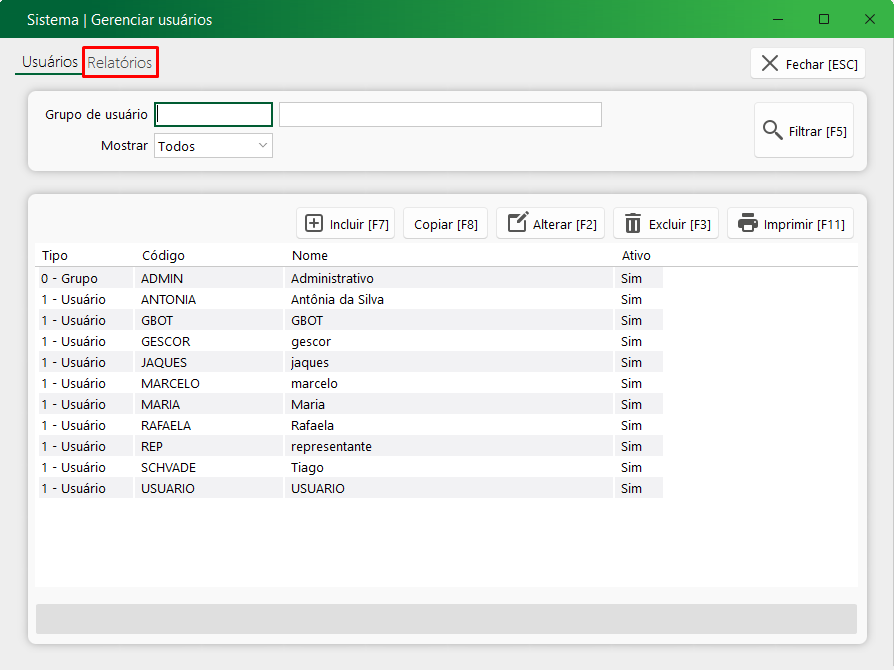Click the X icon on Fechar
The height and width of the screenshot is (670, 894).
click(769, 63)
